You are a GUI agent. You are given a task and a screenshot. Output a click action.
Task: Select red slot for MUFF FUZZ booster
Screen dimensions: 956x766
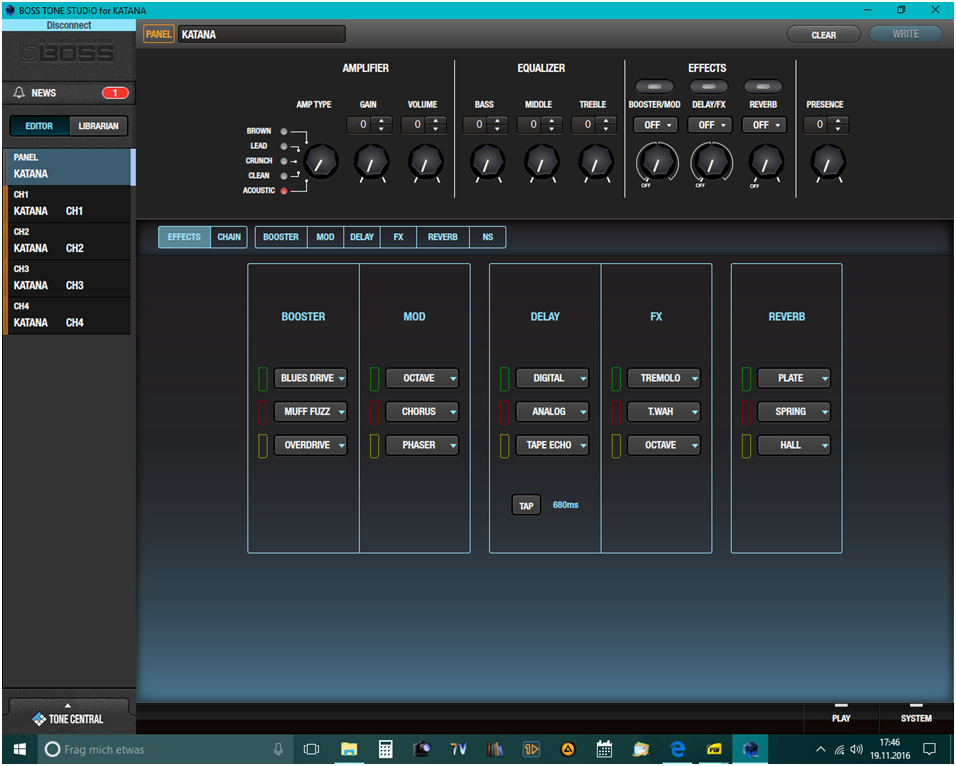pos(263,412)
